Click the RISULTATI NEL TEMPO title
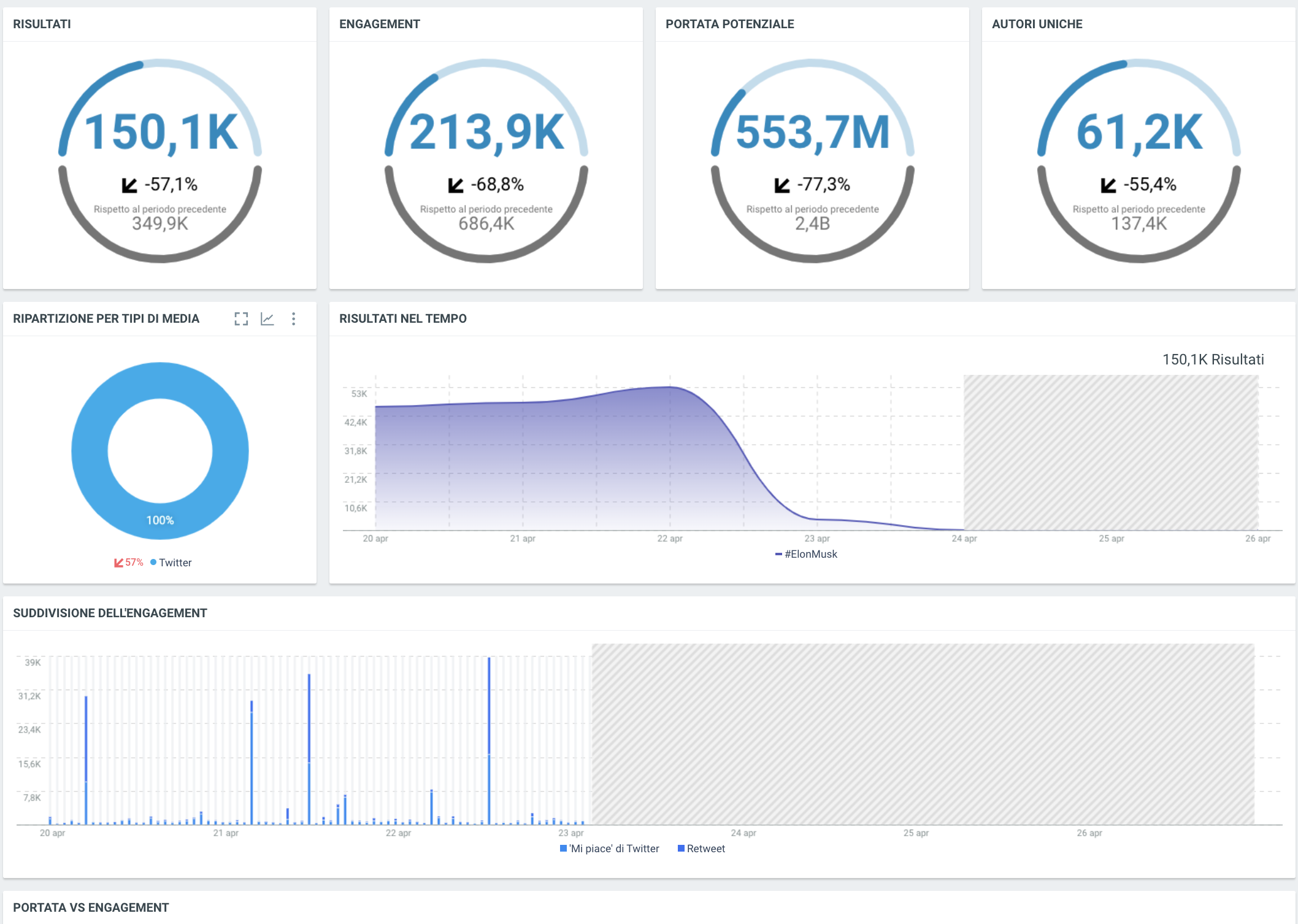Viewport: 1298px width, 924px height. point(403,318)
